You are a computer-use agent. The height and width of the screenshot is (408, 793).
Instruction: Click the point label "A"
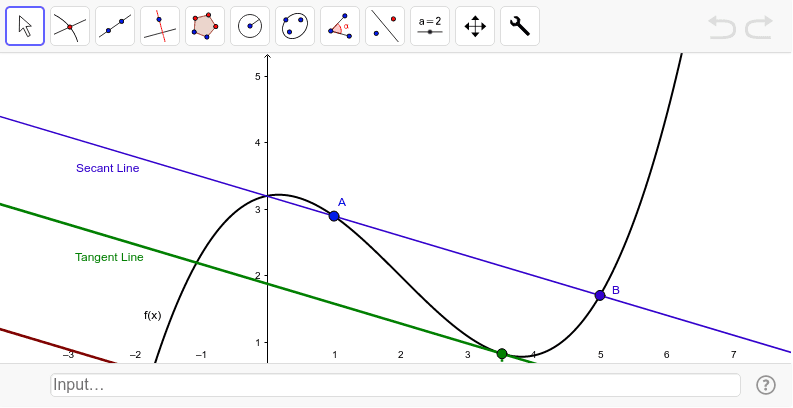click(342, 202)
